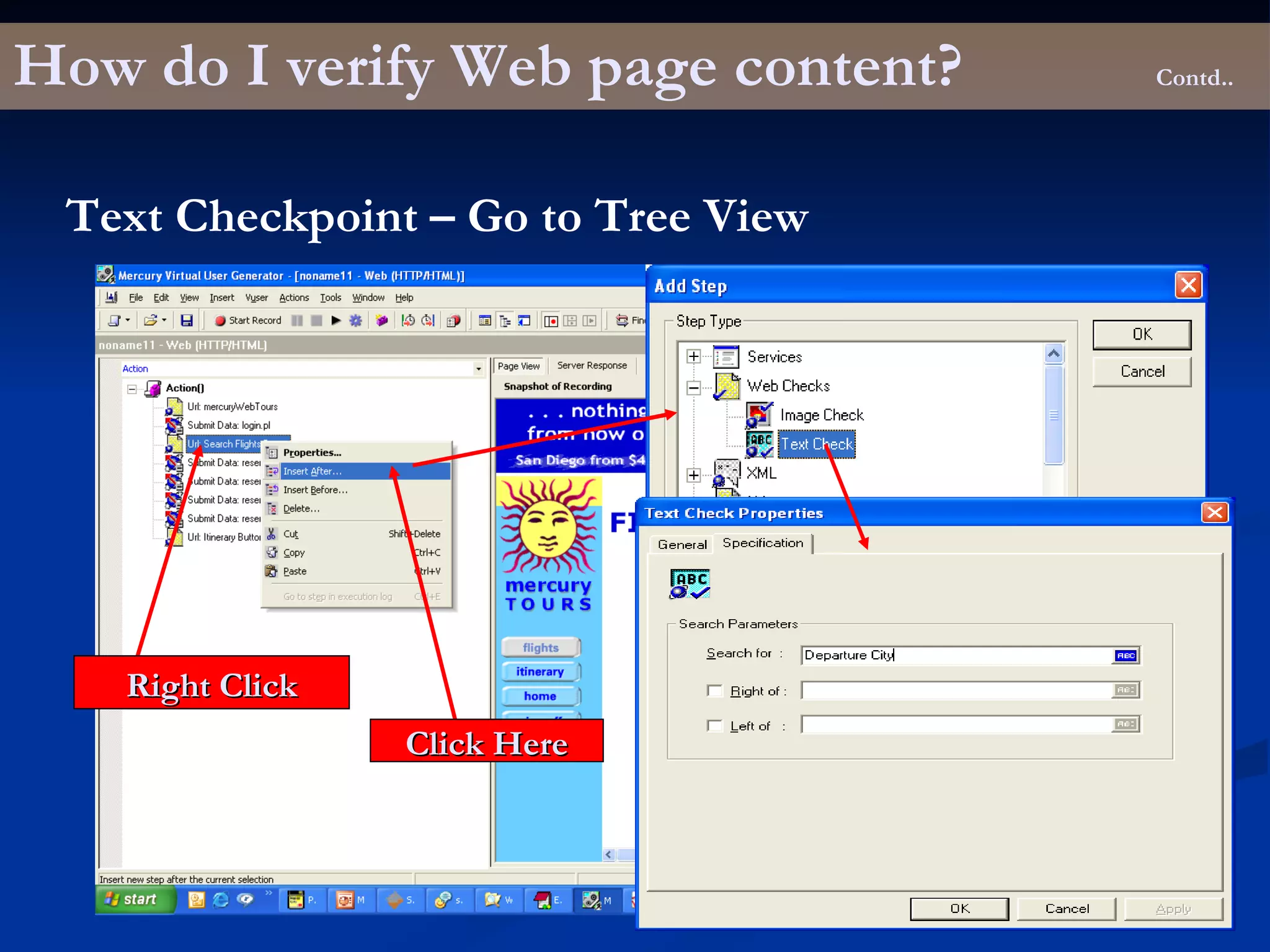This screenshot has height=952, width=1270.
Task: Click the Run play arrow icon
Action: [x=336, y=320]
